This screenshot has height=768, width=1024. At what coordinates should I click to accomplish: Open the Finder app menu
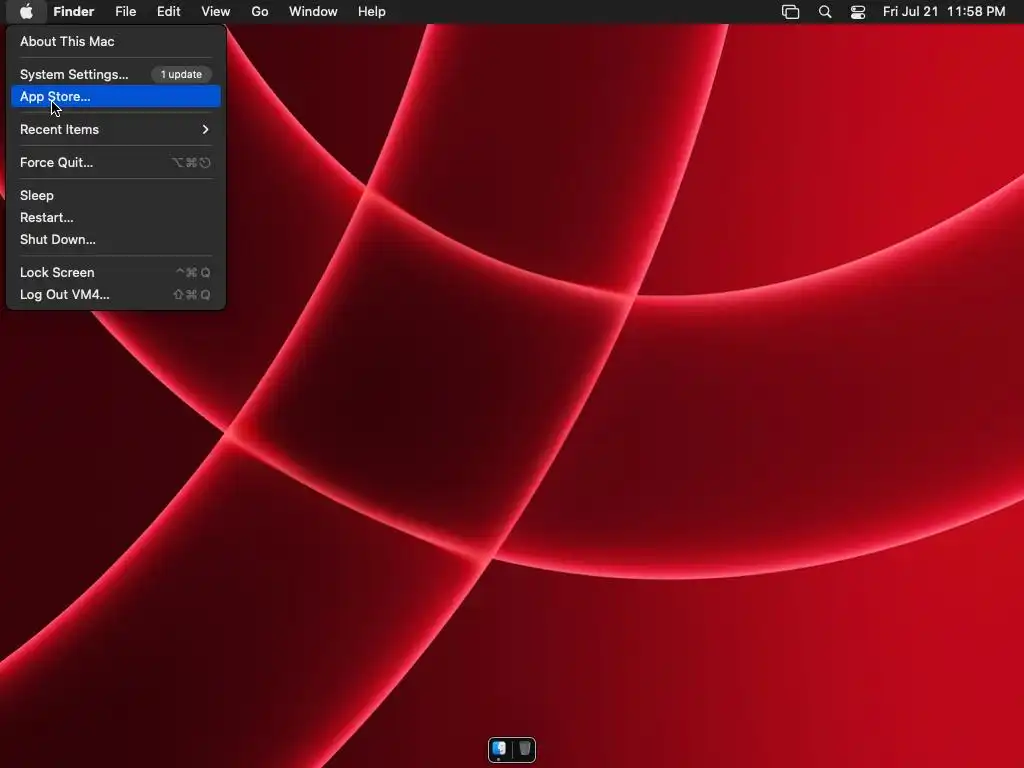[74, 12]
